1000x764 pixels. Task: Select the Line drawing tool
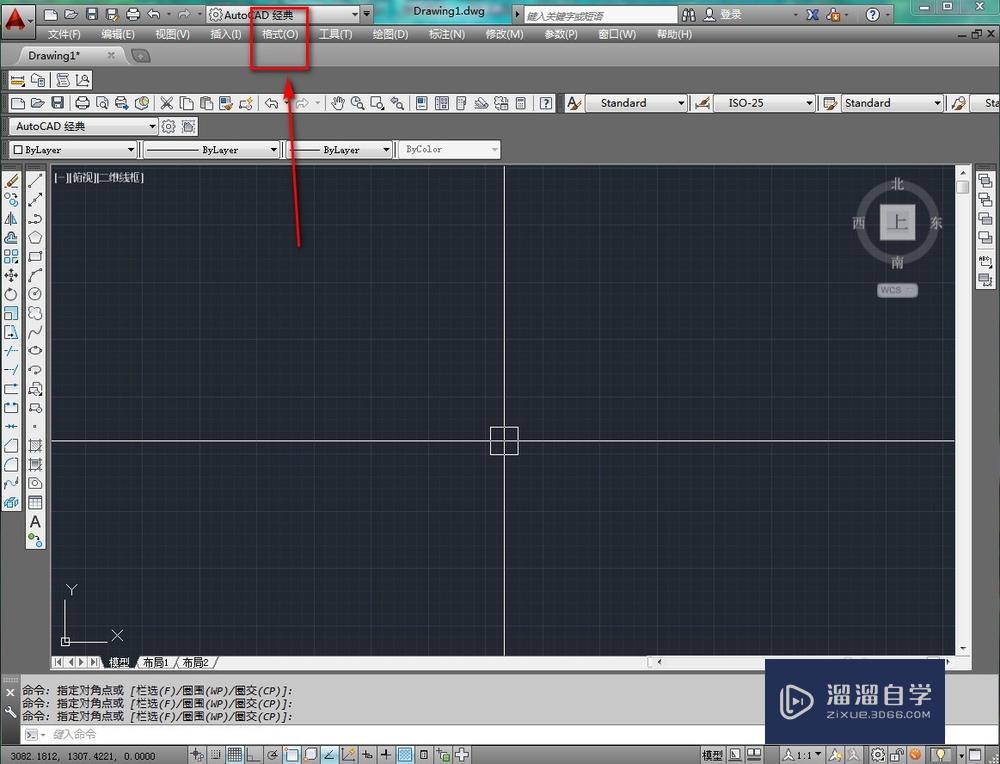click(x=35, y=181)
